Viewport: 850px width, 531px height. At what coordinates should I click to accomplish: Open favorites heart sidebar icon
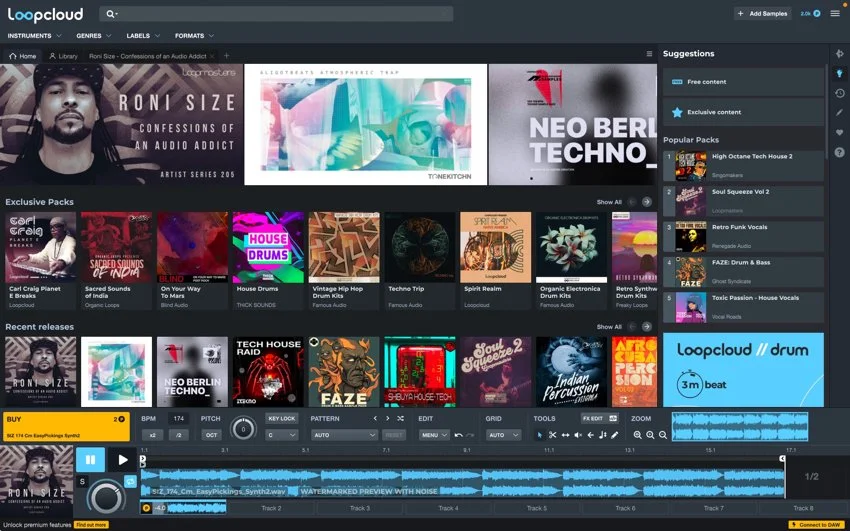[839, 132]
